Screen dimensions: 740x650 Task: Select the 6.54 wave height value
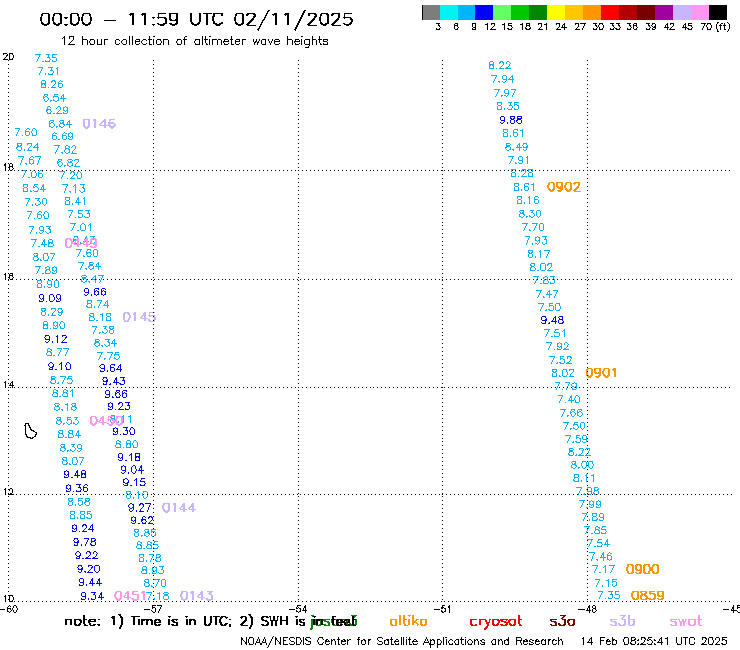click(54, 98)
